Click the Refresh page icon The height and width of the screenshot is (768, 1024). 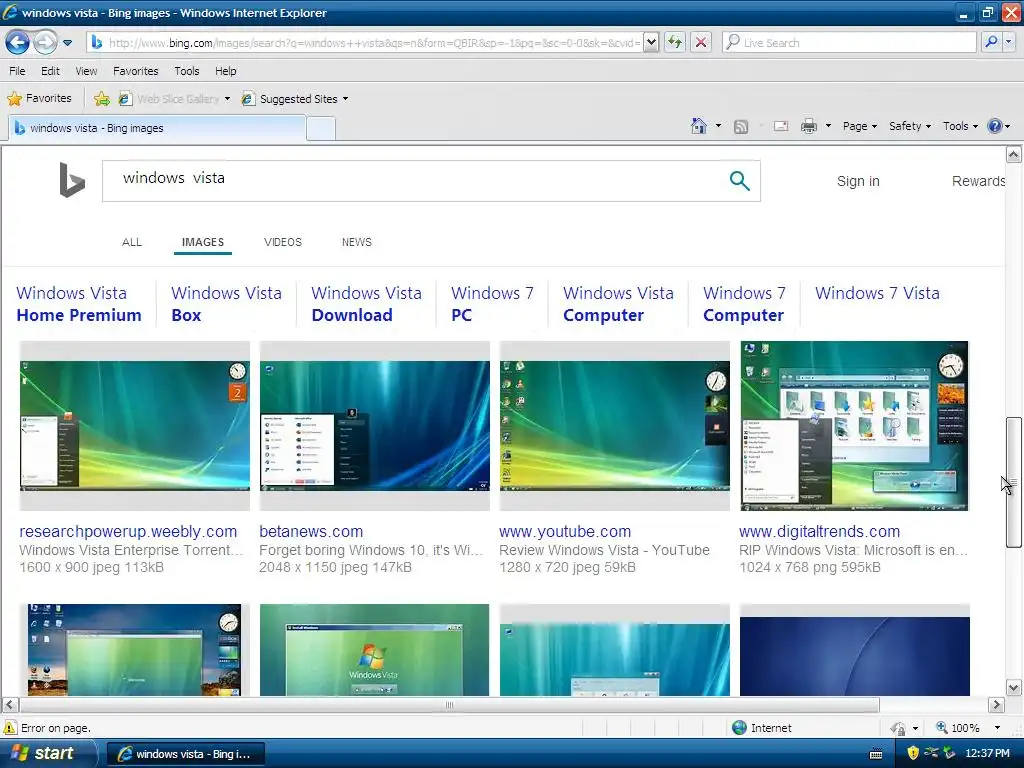point(675,42)
